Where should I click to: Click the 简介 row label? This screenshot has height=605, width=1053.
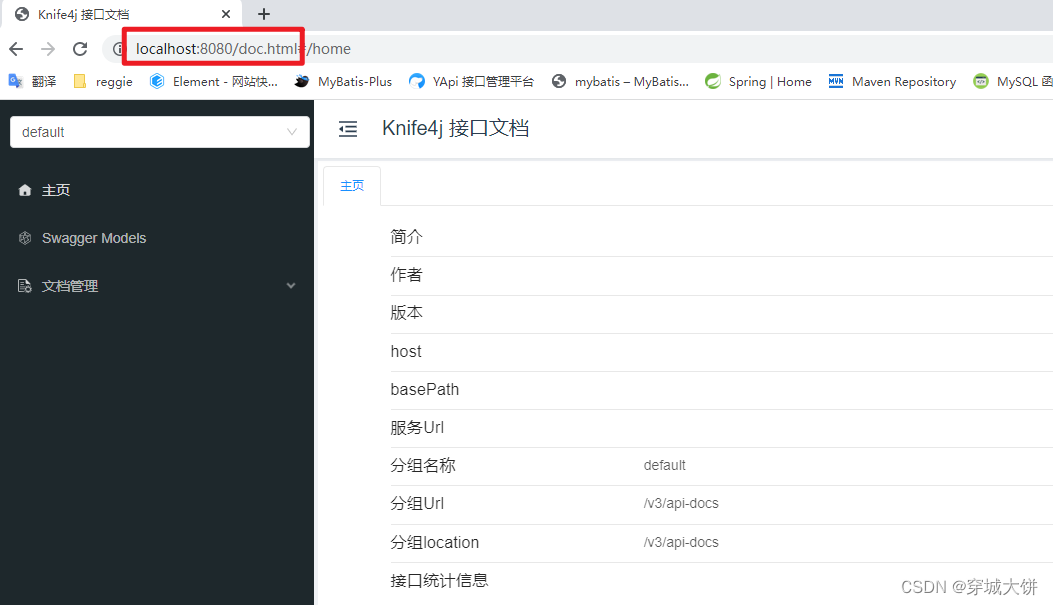(406, 237)
